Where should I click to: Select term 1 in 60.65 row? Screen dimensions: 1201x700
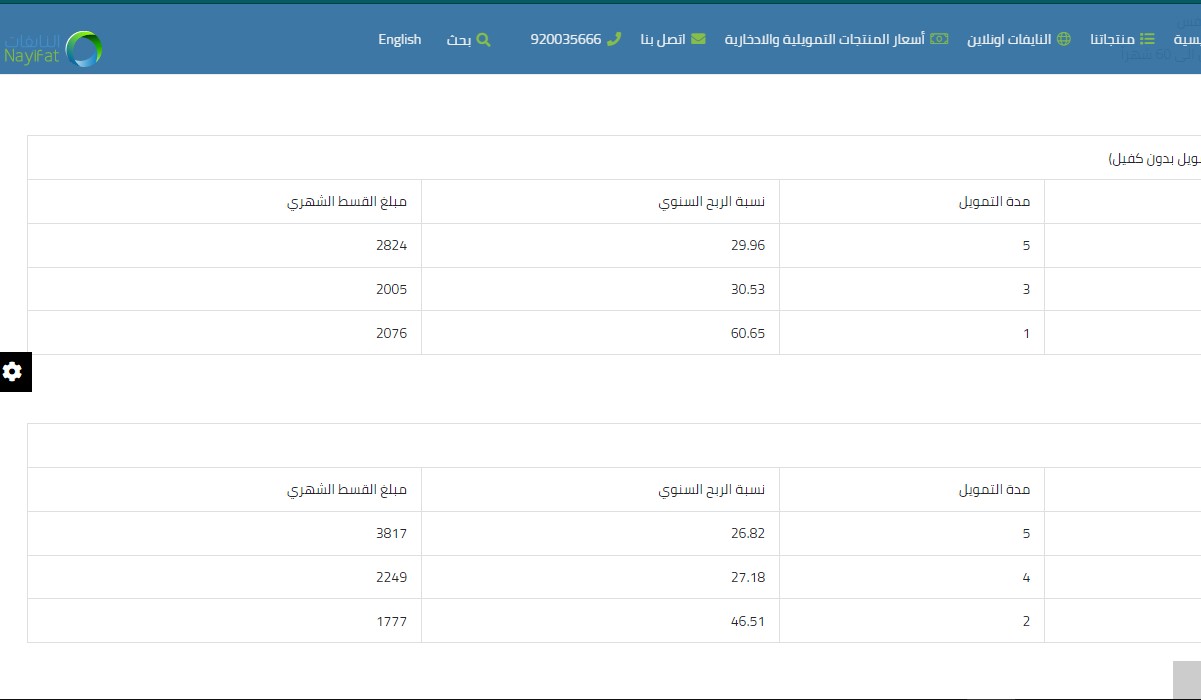[1027, 334]
